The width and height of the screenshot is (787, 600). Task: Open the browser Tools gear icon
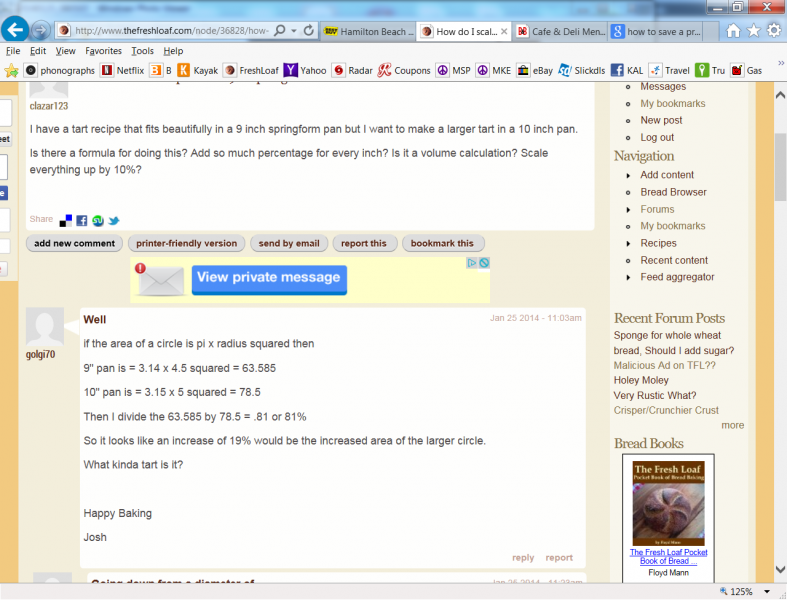coord(773,31)
